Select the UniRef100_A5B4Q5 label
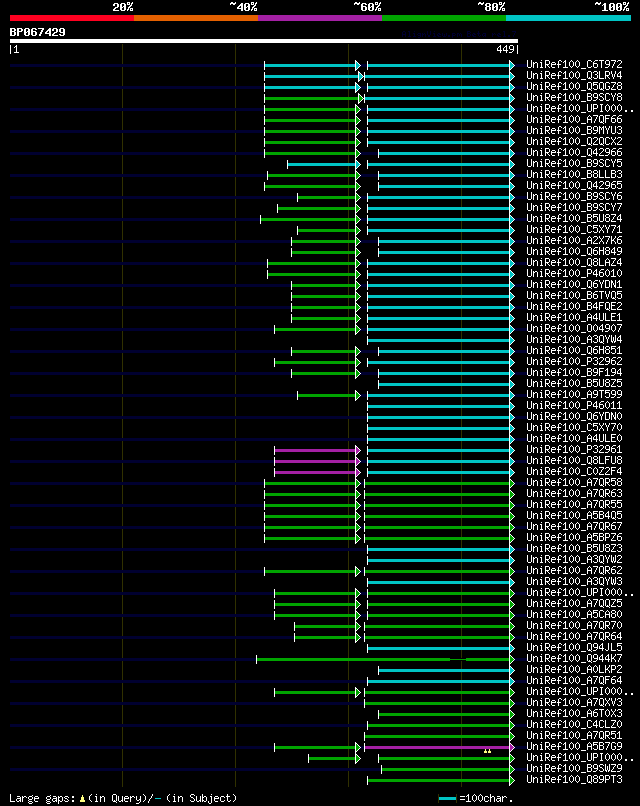The image size is (640, 806). pyautogui.click(x=574, y=516)
